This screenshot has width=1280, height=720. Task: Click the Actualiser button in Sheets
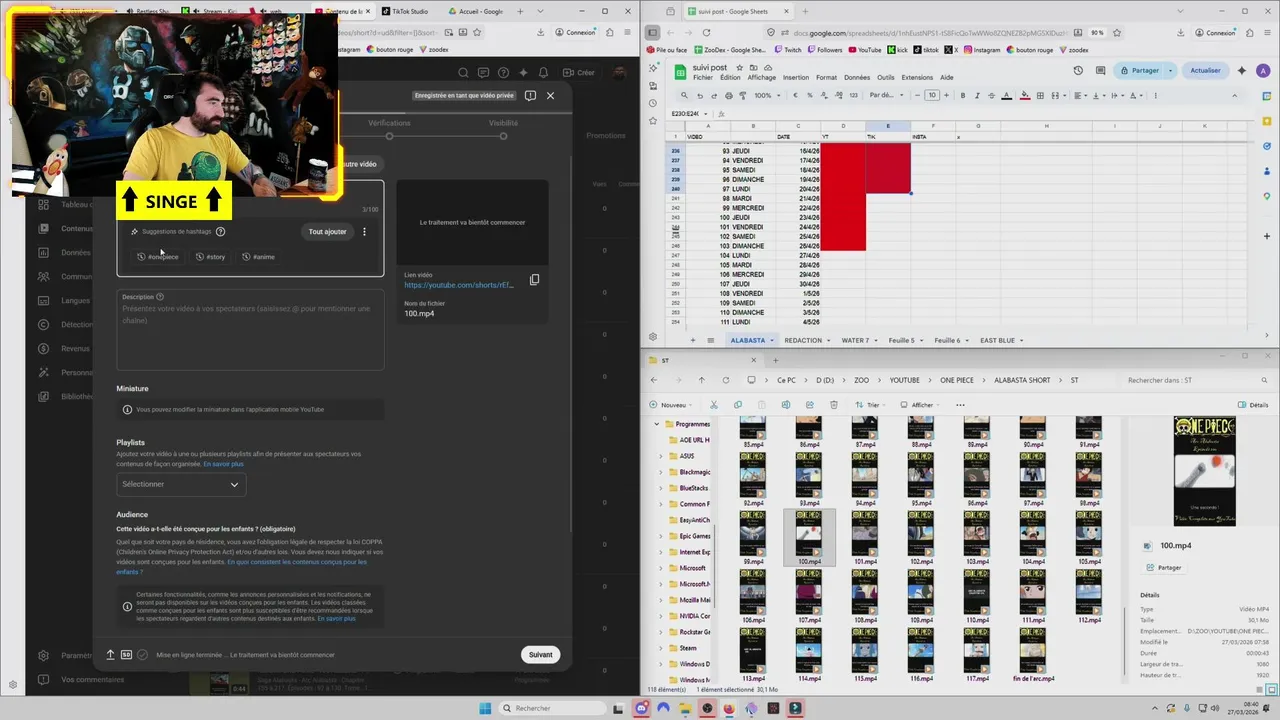(x=1205, y=71)
